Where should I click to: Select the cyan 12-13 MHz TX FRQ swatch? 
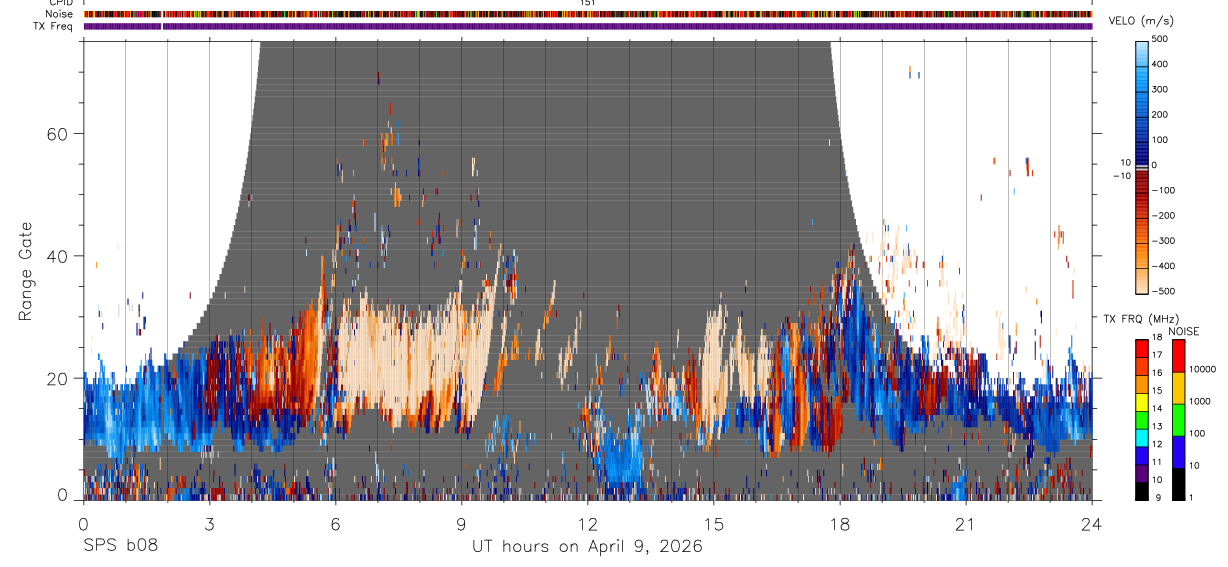[1142, 436]
